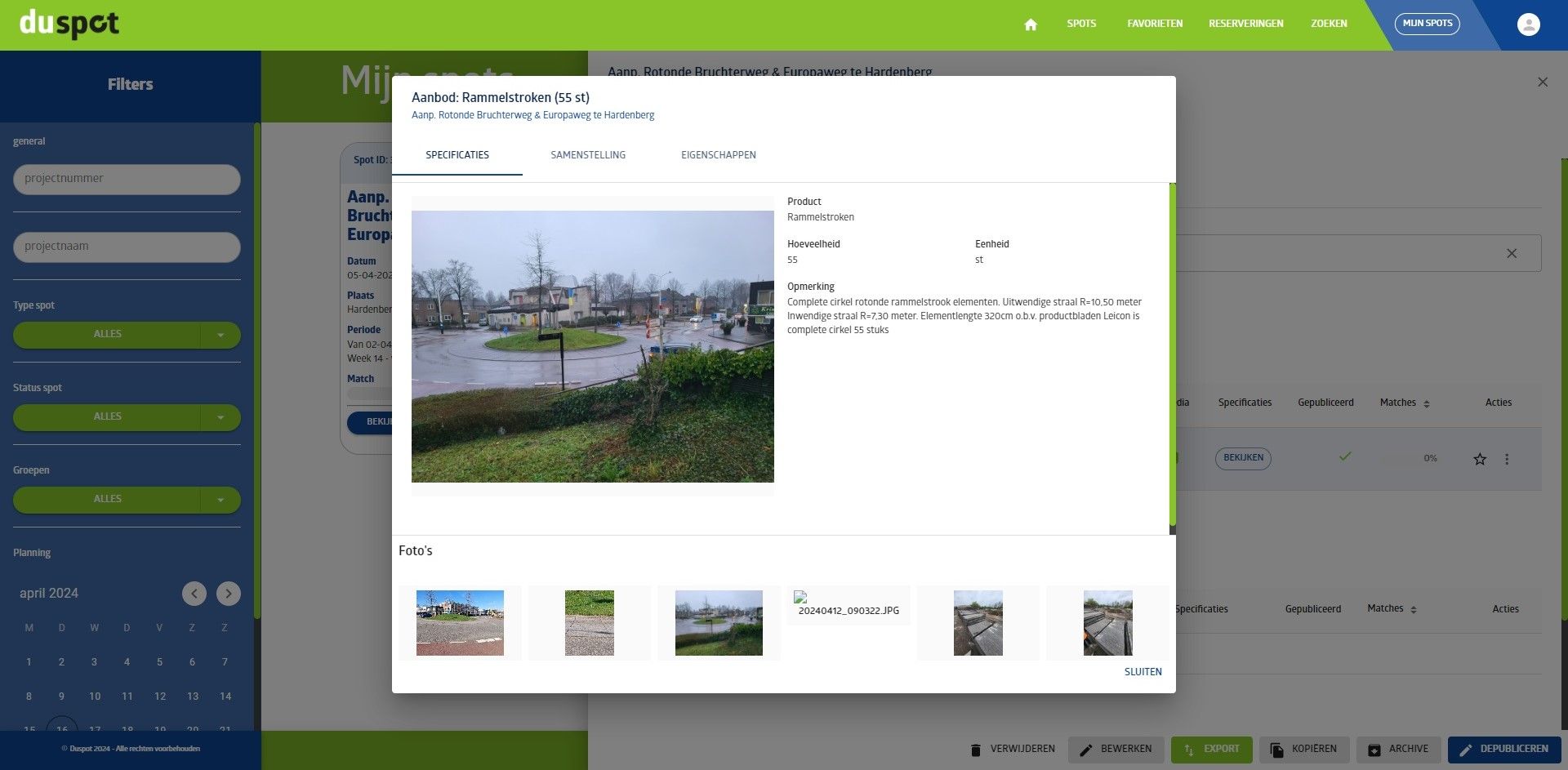Close the side panel with X icon
This screenshot has height=770, width=1568.
[x=1542, y=82]
